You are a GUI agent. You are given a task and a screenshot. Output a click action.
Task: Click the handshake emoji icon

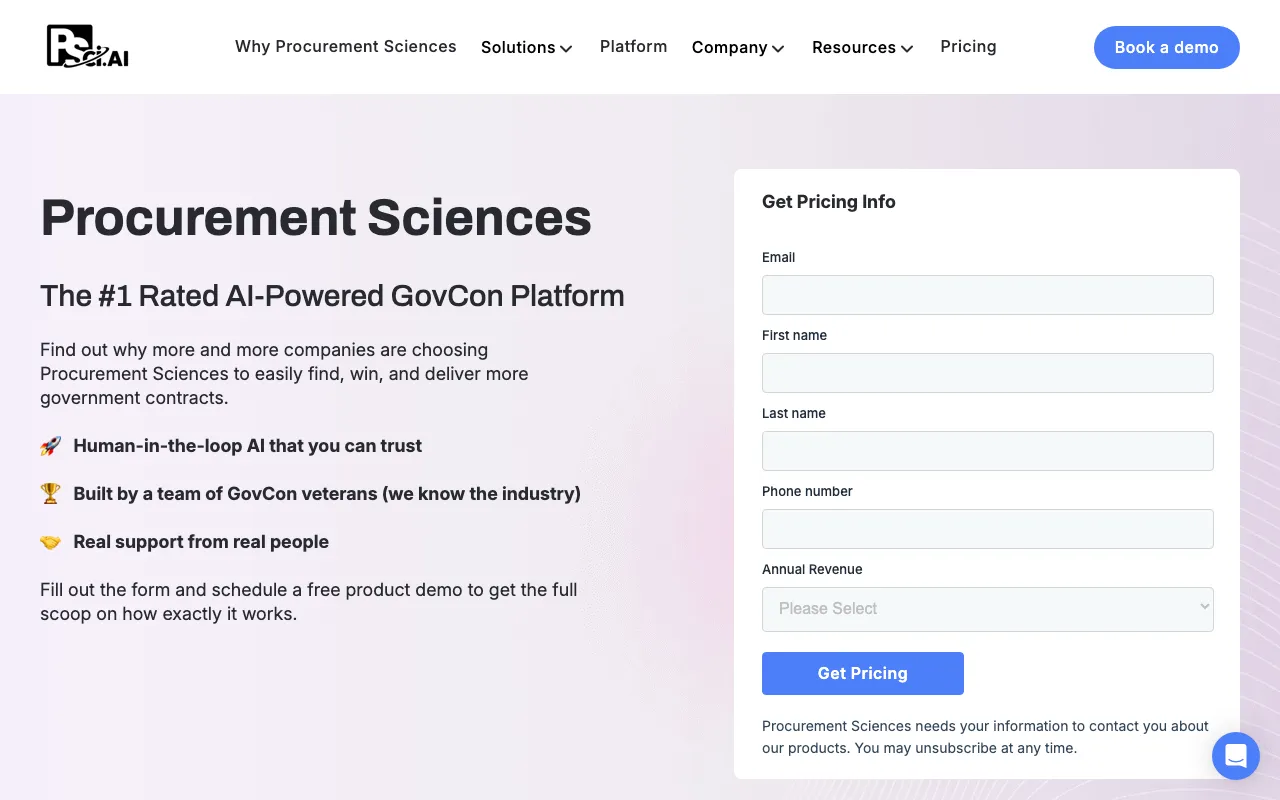50,542
